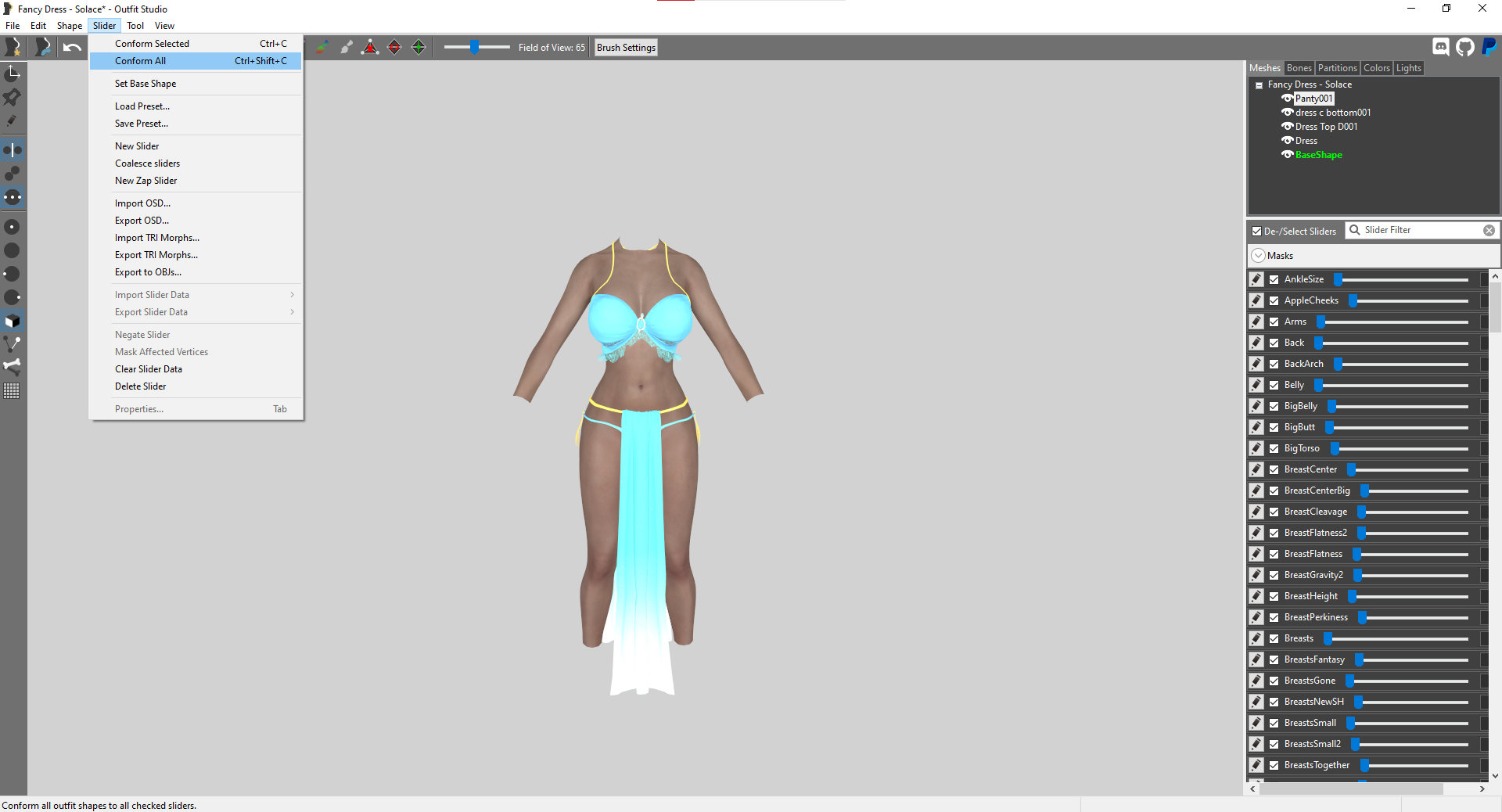Viewport: 1502px width, 812px height.
Task: Click the bone display icon
Action: click(13, 366)
